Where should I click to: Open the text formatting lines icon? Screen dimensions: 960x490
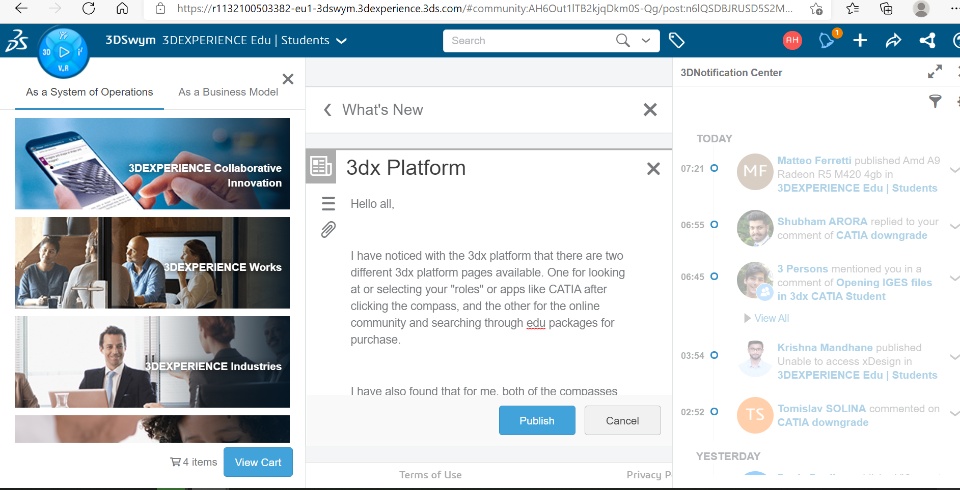point(328,203)
